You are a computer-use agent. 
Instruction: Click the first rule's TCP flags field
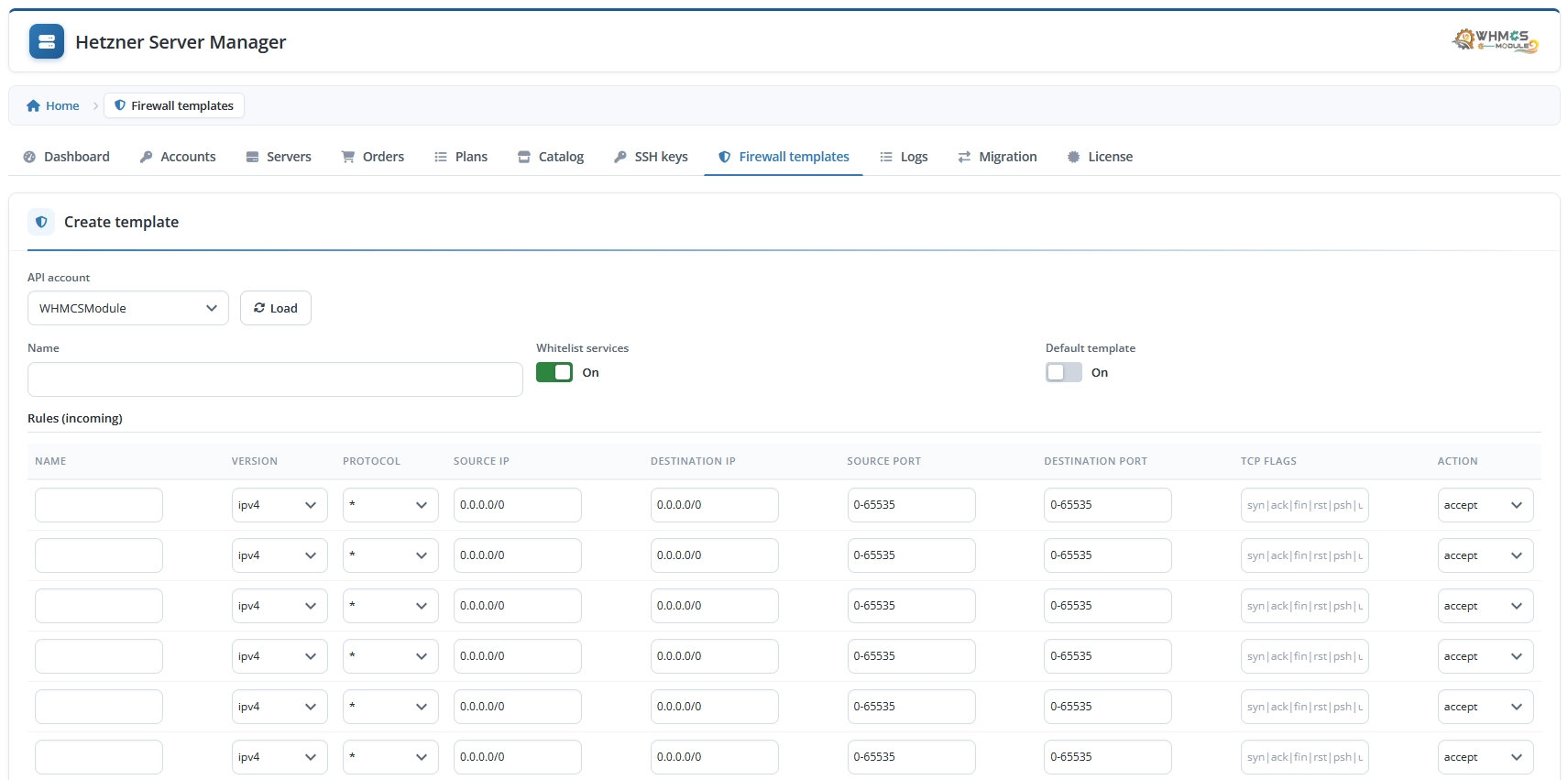click(x=1305, y=505)
